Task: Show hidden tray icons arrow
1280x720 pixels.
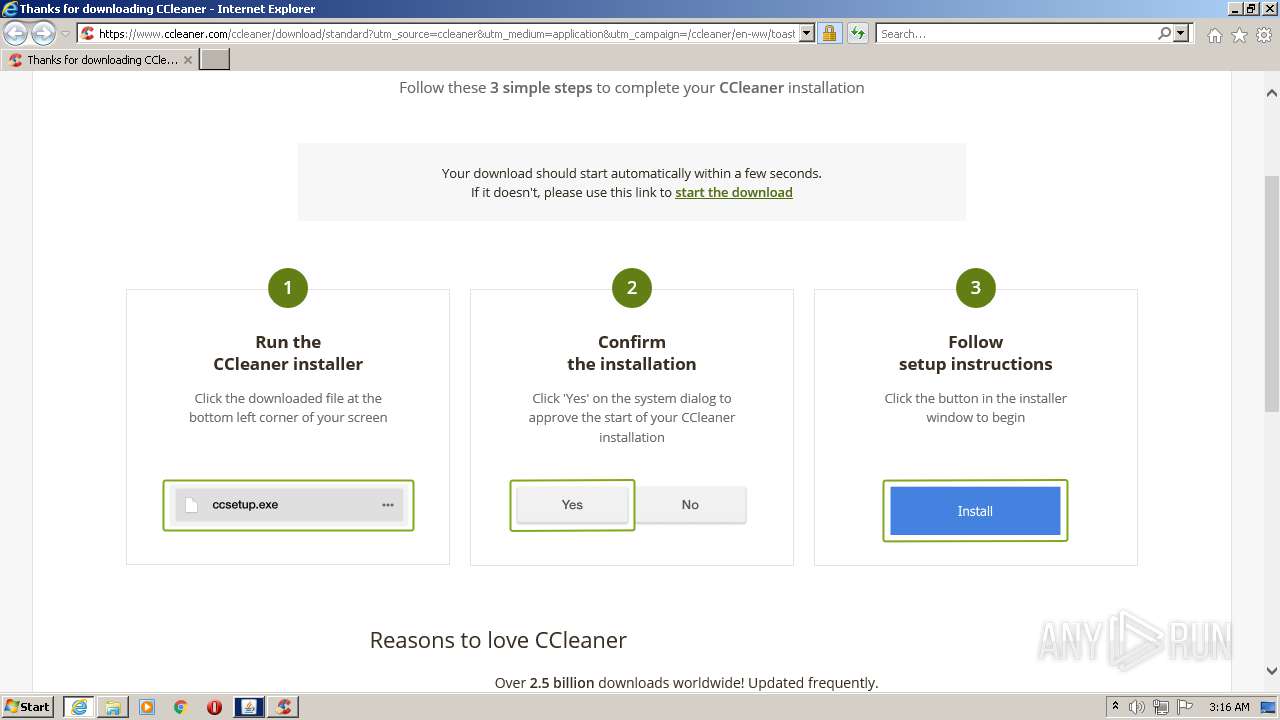Action: [x=1115, y=707]
